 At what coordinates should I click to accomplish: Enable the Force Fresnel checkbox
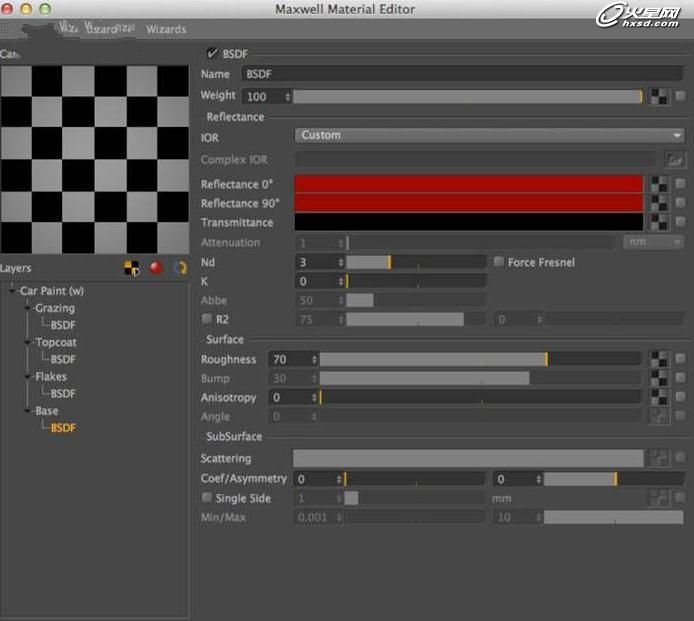point(499,262)
